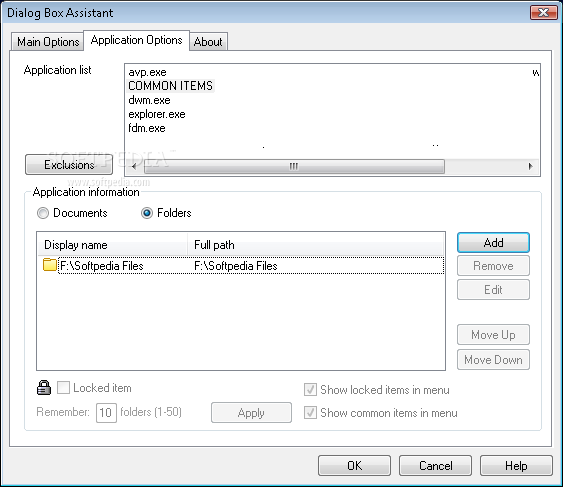Click the application list scrollbar left arrow
Image resolution: width=563 pixels, height=487 pixels.
click(x=134, y=166)
